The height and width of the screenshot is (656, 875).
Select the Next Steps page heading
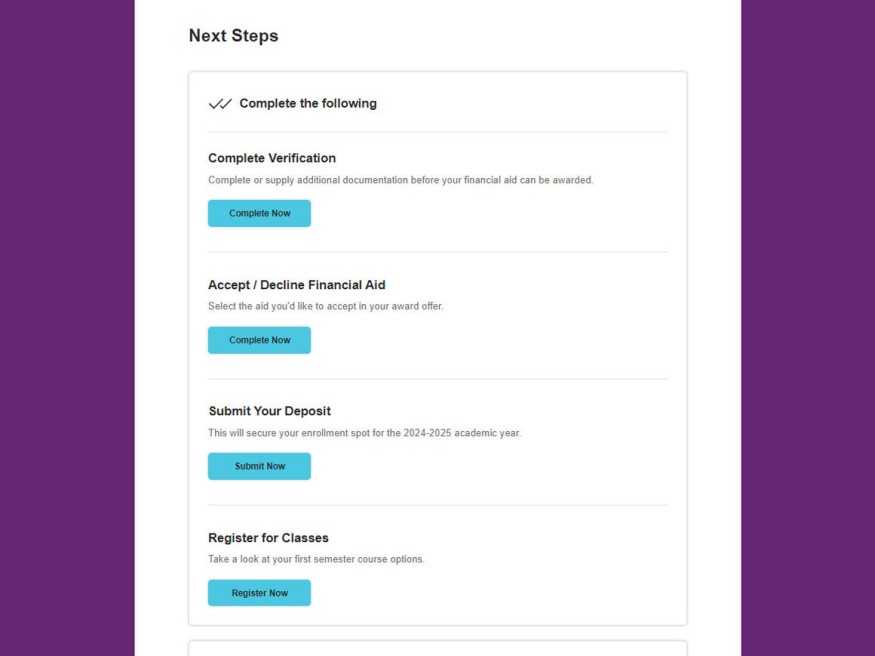click(233, 36)
